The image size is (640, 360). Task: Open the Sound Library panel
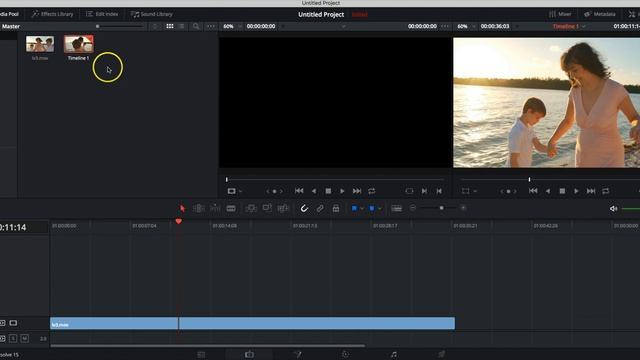pyautogui.click(x=151, y=14)
